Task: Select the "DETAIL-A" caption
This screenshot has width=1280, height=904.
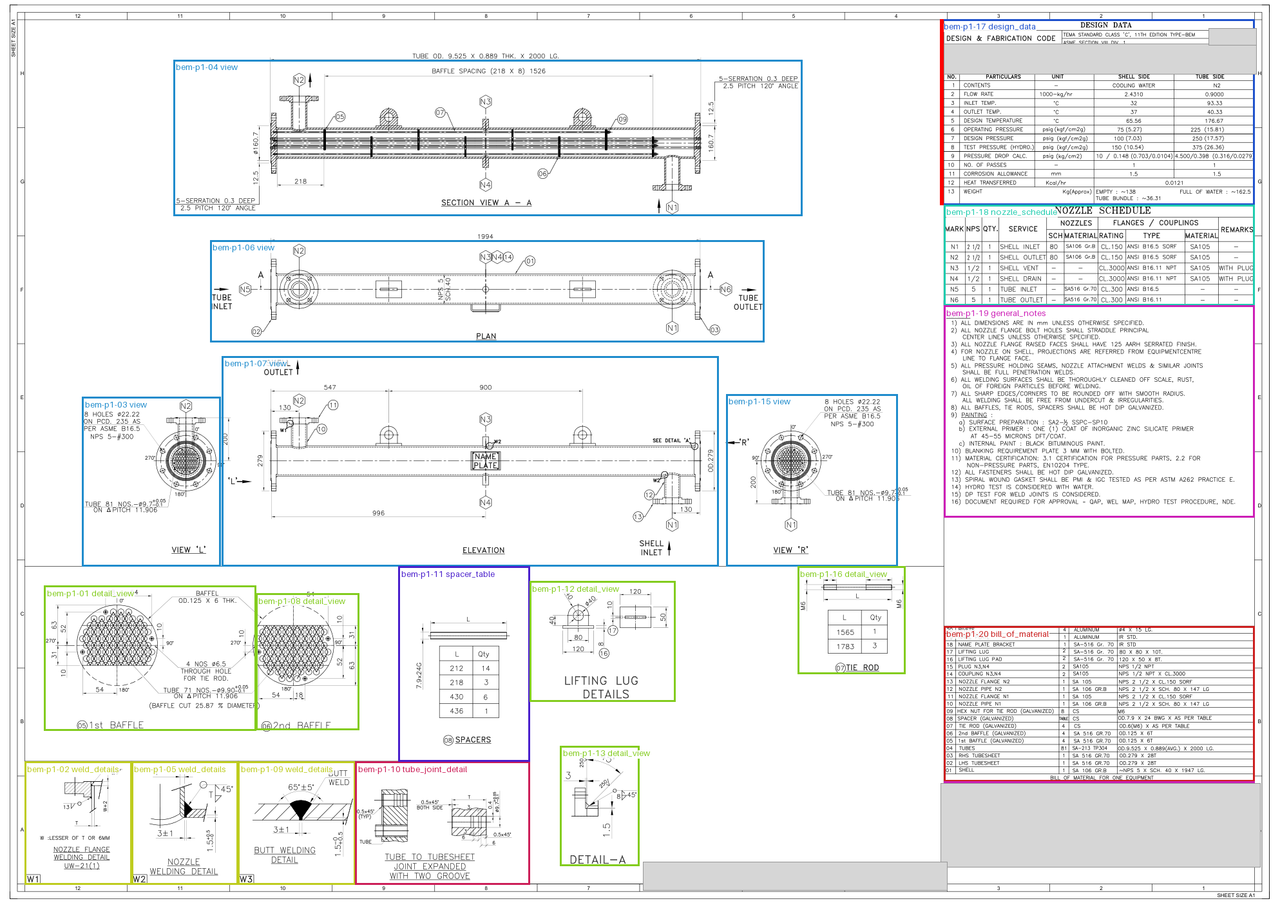Action: [x=597, y=859]
